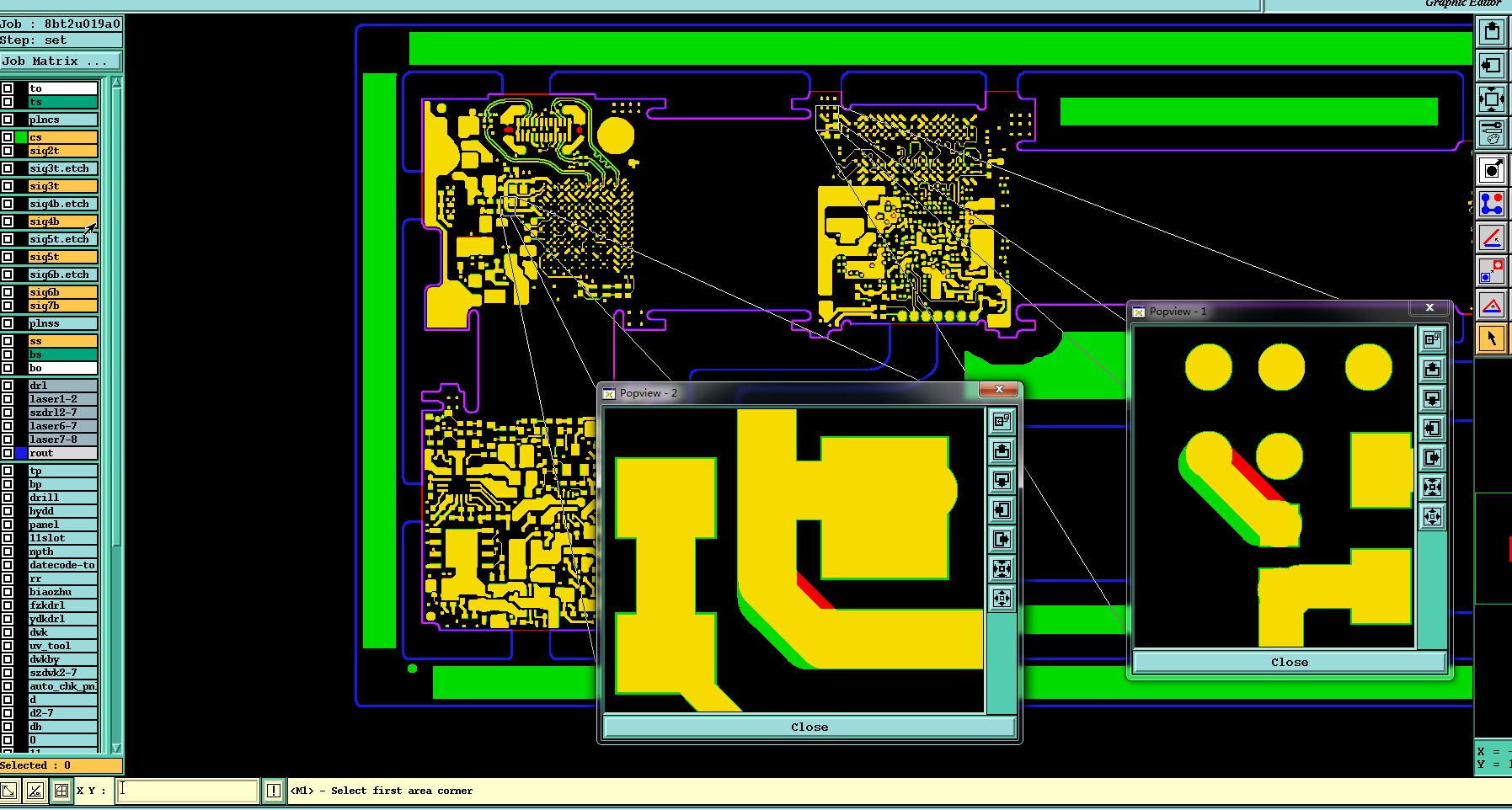Screen dimensions: 1512x810
Task: Pan down in Popview 2
Action: [x=1002, y=480]
